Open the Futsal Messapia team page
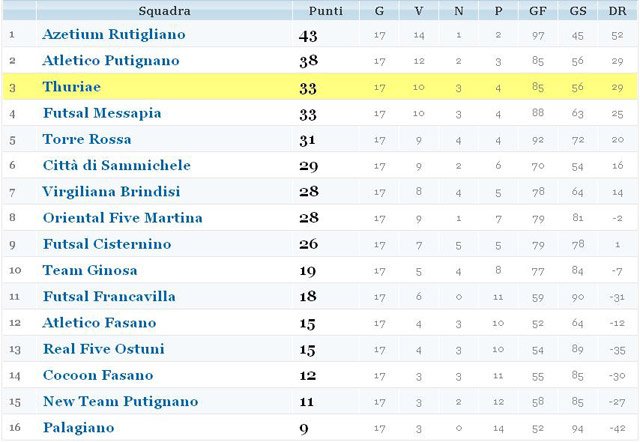 [102, 113]
